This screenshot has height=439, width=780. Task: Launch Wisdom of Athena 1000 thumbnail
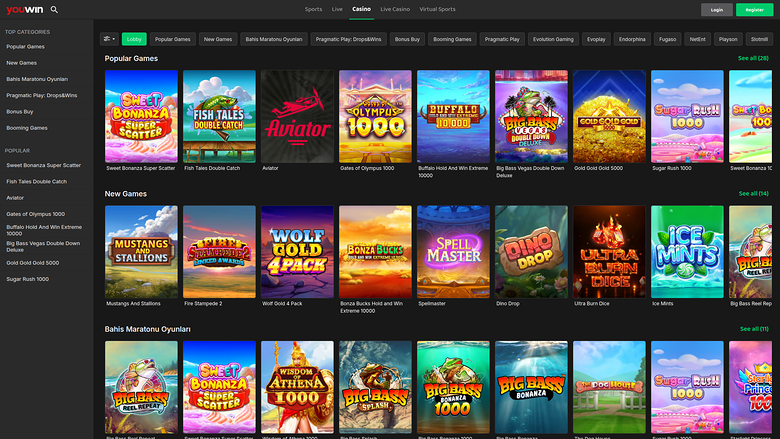pos(297,387)
